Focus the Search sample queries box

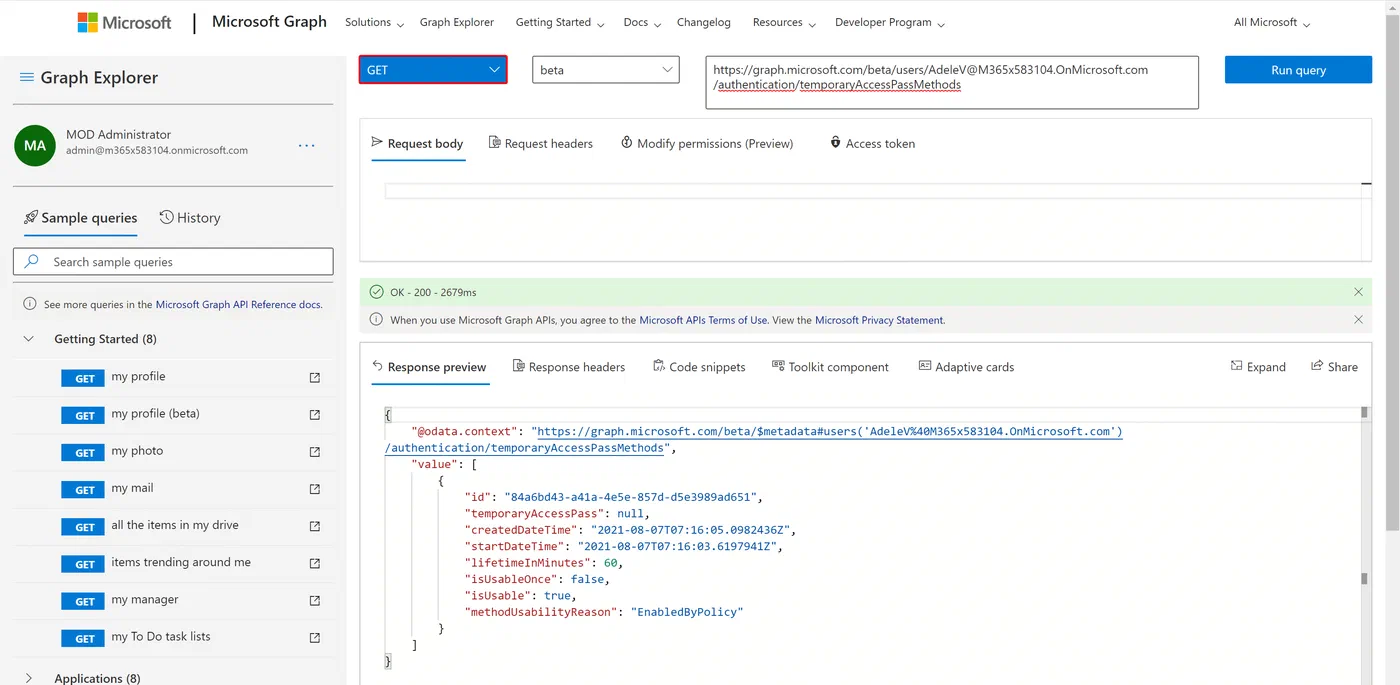[x=173, y=261]
